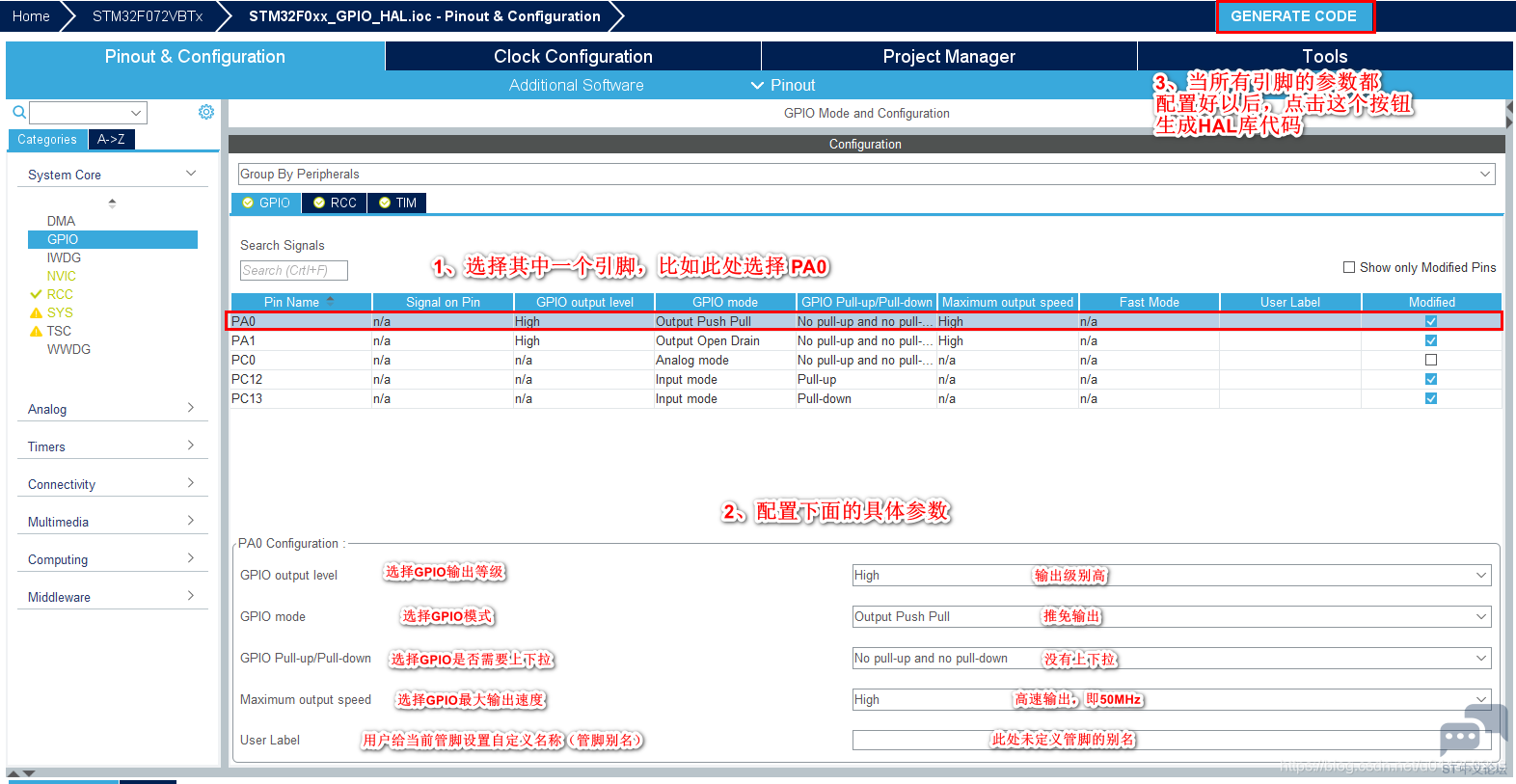Image resolution: width=1516 pixels, height=784 pixels.
Task: Select GPIO in System Core list
Action: 113,239
